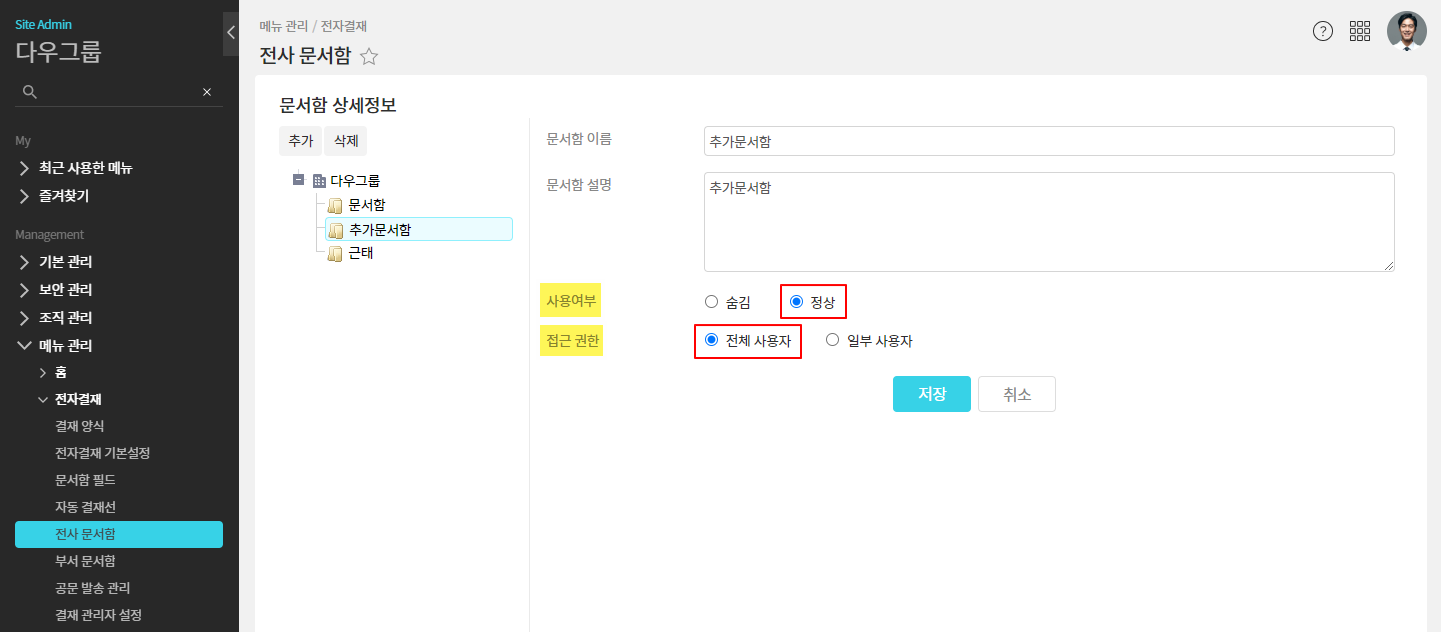Click the 문서함 folder icon in tree
The image size is (1441, 632).
tap(336, 206)
